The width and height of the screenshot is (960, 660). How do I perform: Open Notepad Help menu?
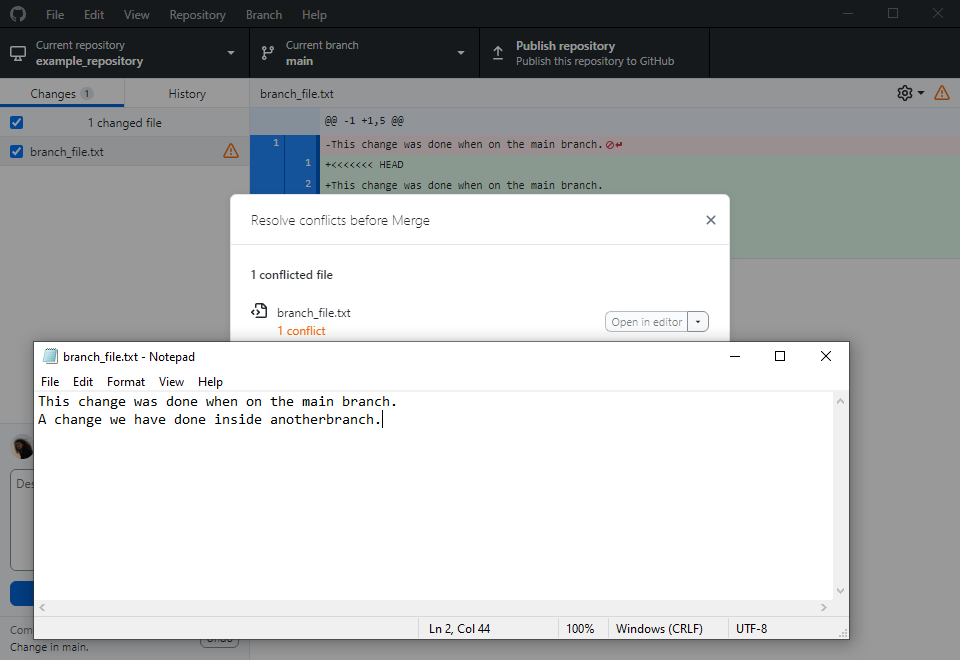(x=210, y=382)
